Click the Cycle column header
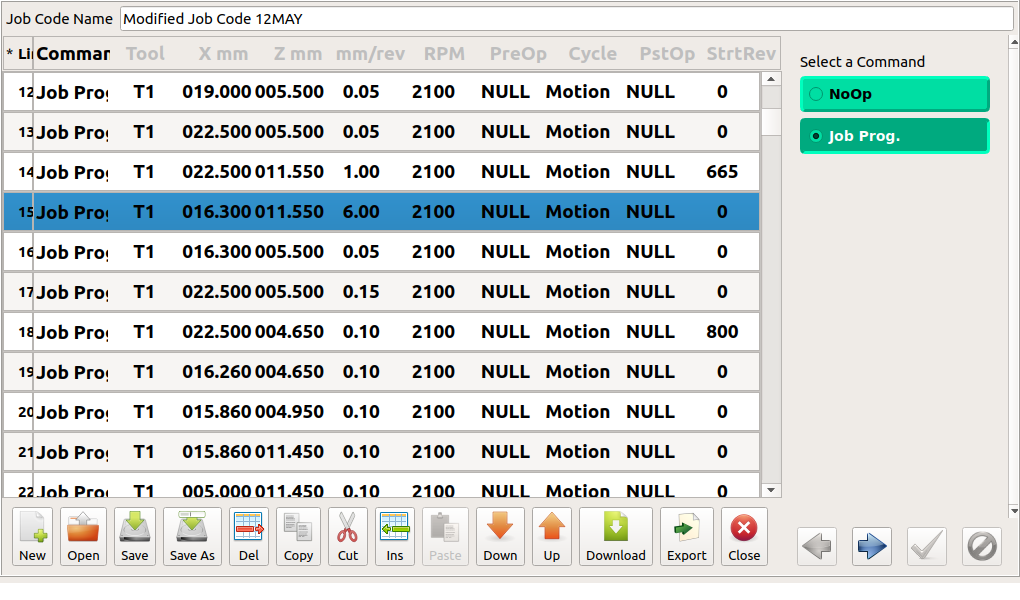Image resolution: width=1020 pixels, height=600 pixels. (x=592, y=54)
